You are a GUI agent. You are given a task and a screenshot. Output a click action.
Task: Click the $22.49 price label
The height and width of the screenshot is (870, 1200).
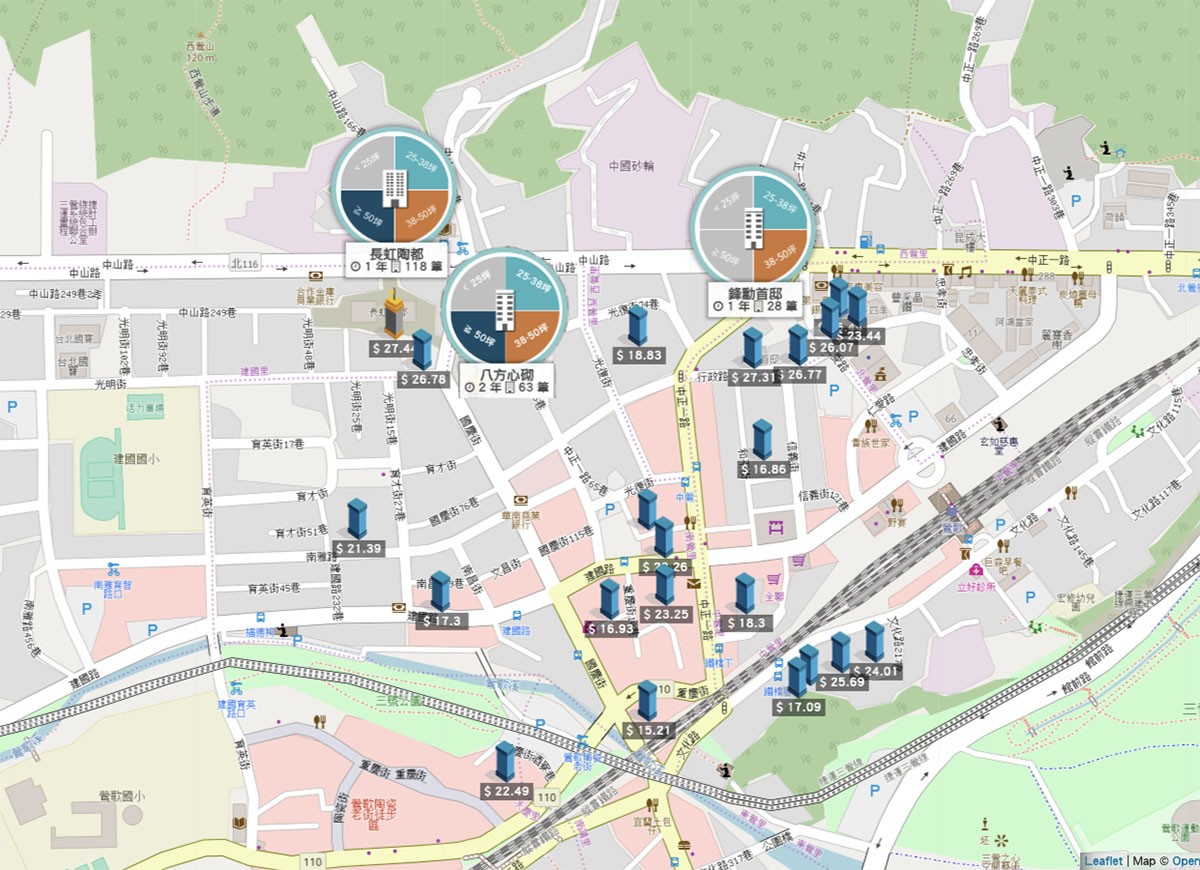(x=506, y=791)
